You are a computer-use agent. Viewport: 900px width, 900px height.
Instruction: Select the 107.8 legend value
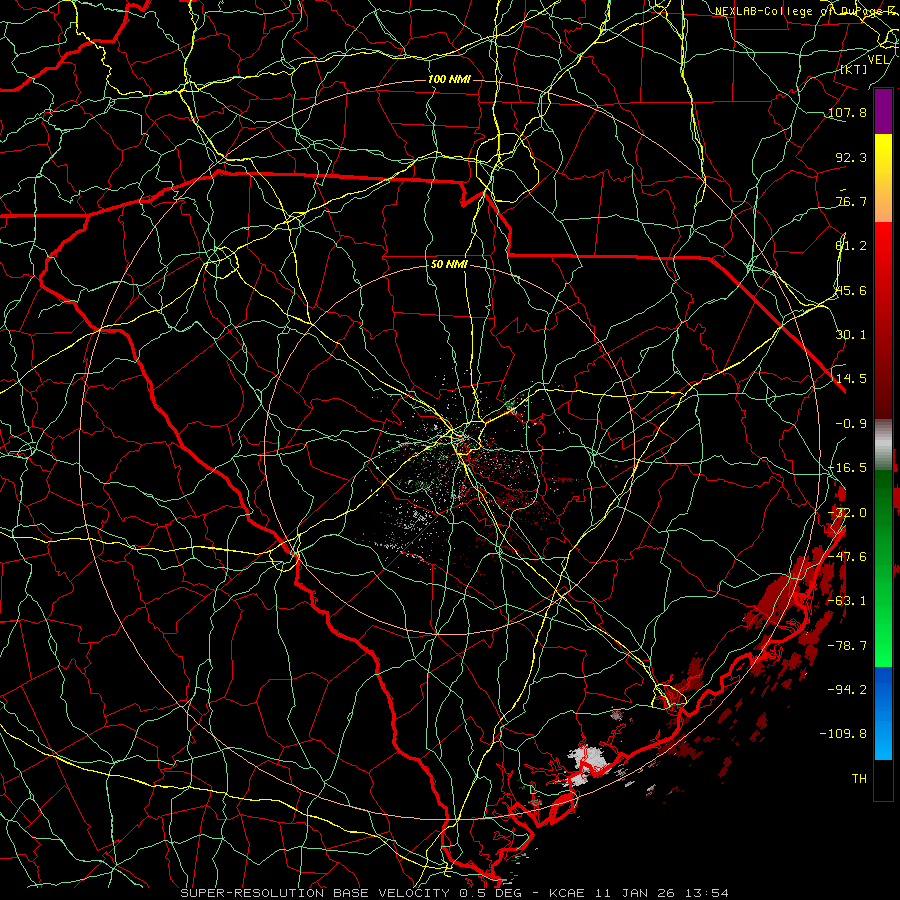847,112
